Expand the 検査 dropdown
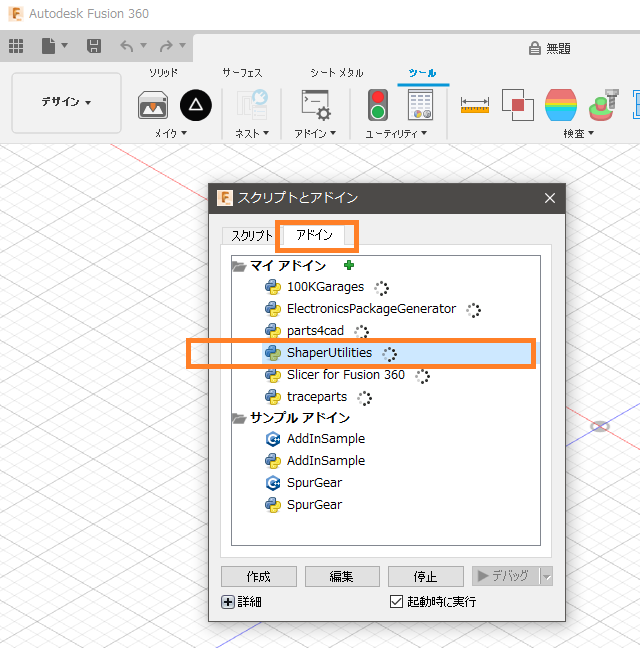Screen dimensions: 640x648 [578, 133]
